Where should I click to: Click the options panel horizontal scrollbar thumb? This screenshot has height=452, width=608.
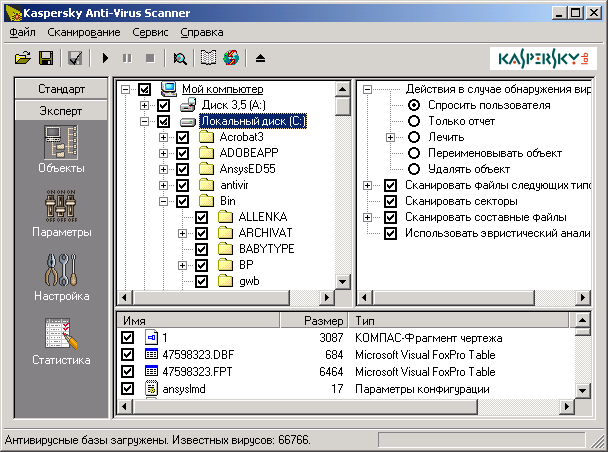(454, 297)
